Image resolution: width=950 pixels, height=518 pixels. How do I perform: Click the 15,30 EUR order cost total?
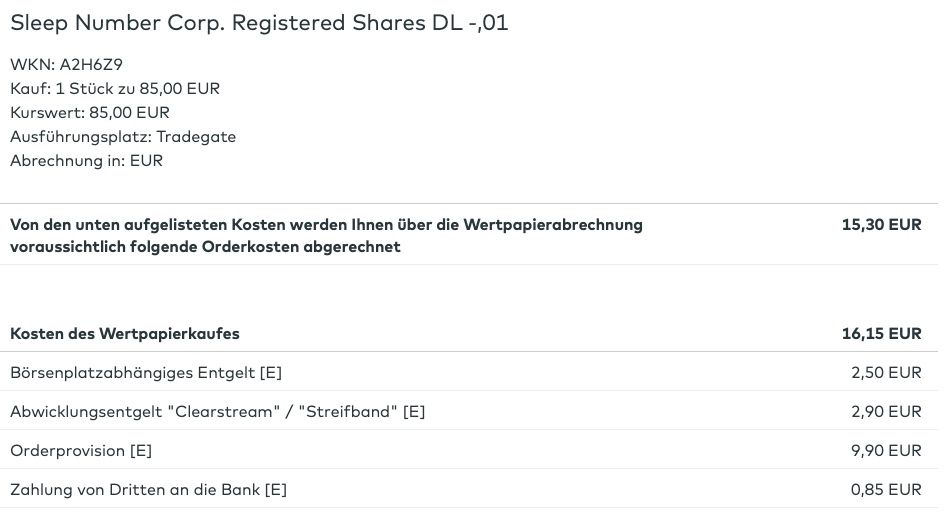point(881,225)
